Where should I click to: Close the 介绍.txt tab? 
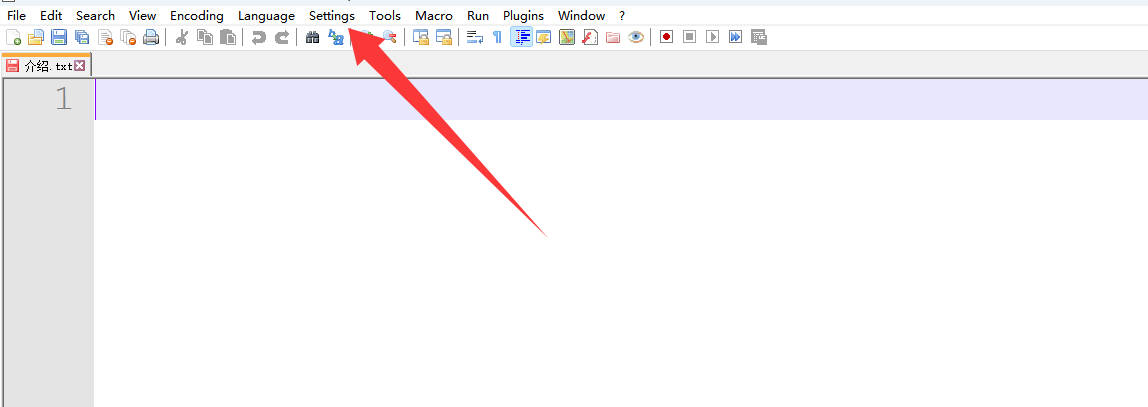click(x=80, y=66)
